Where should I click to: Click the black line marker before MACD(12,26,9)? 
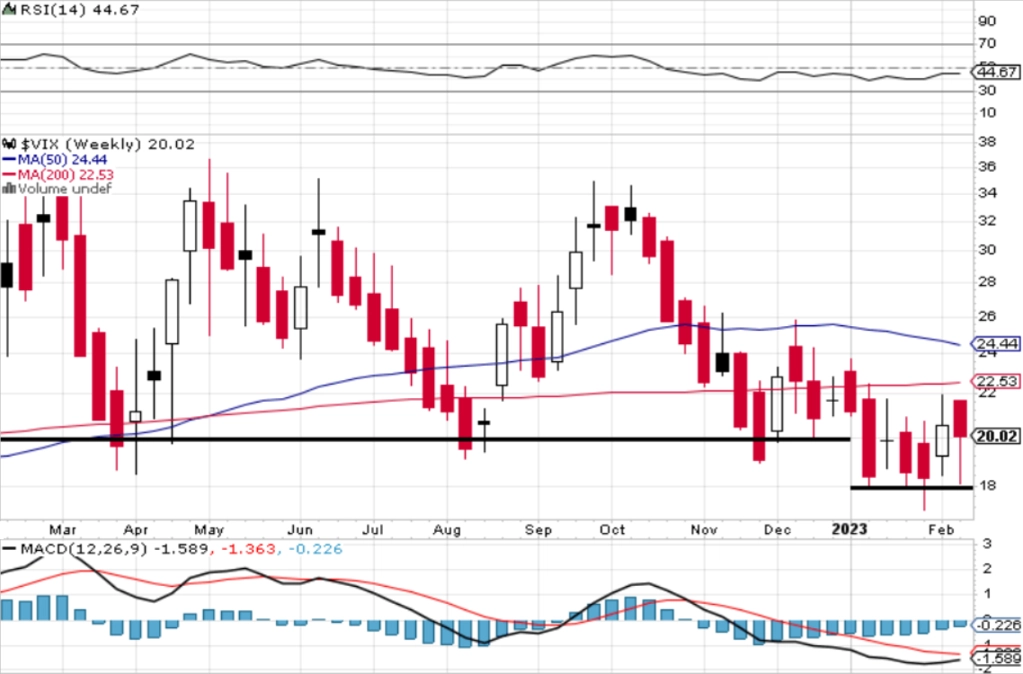click(x=9, y=549)
